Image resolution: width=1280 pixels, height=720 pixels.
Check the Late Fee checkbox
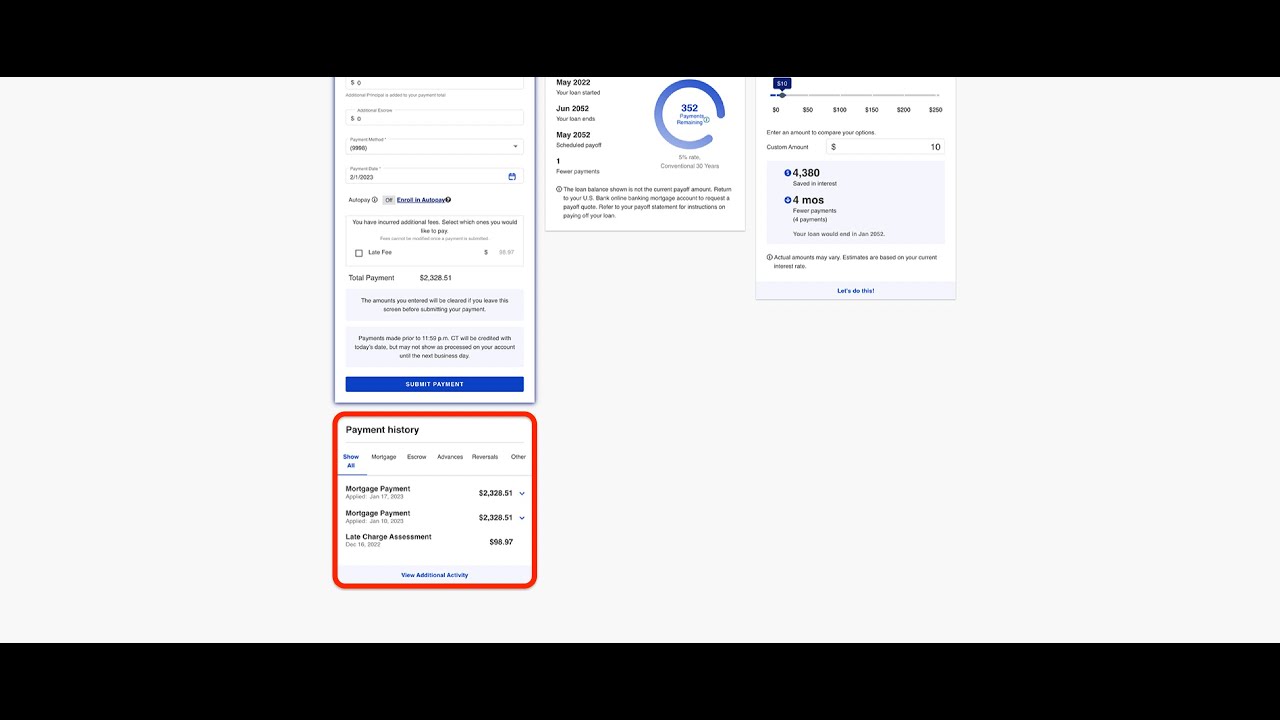(359, 253)
